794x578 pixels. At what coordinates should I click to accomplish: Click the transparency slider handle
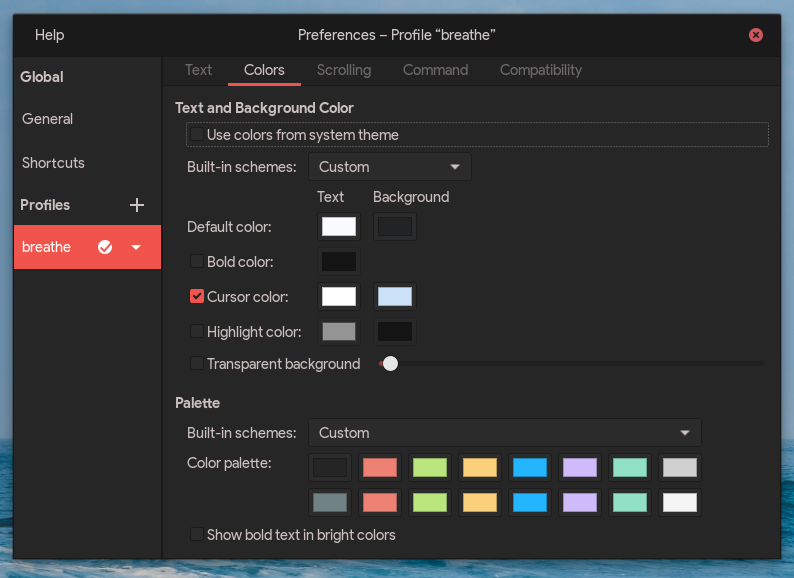point(390,364)
